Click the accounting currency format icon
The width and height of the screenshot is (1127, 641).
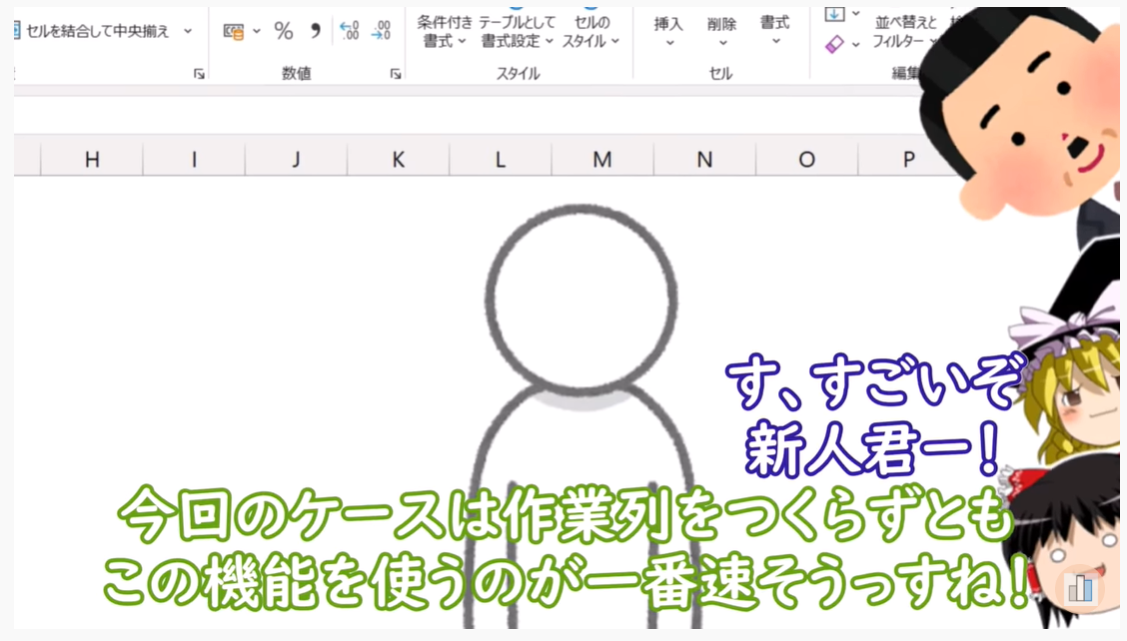(x=234, y=32)
